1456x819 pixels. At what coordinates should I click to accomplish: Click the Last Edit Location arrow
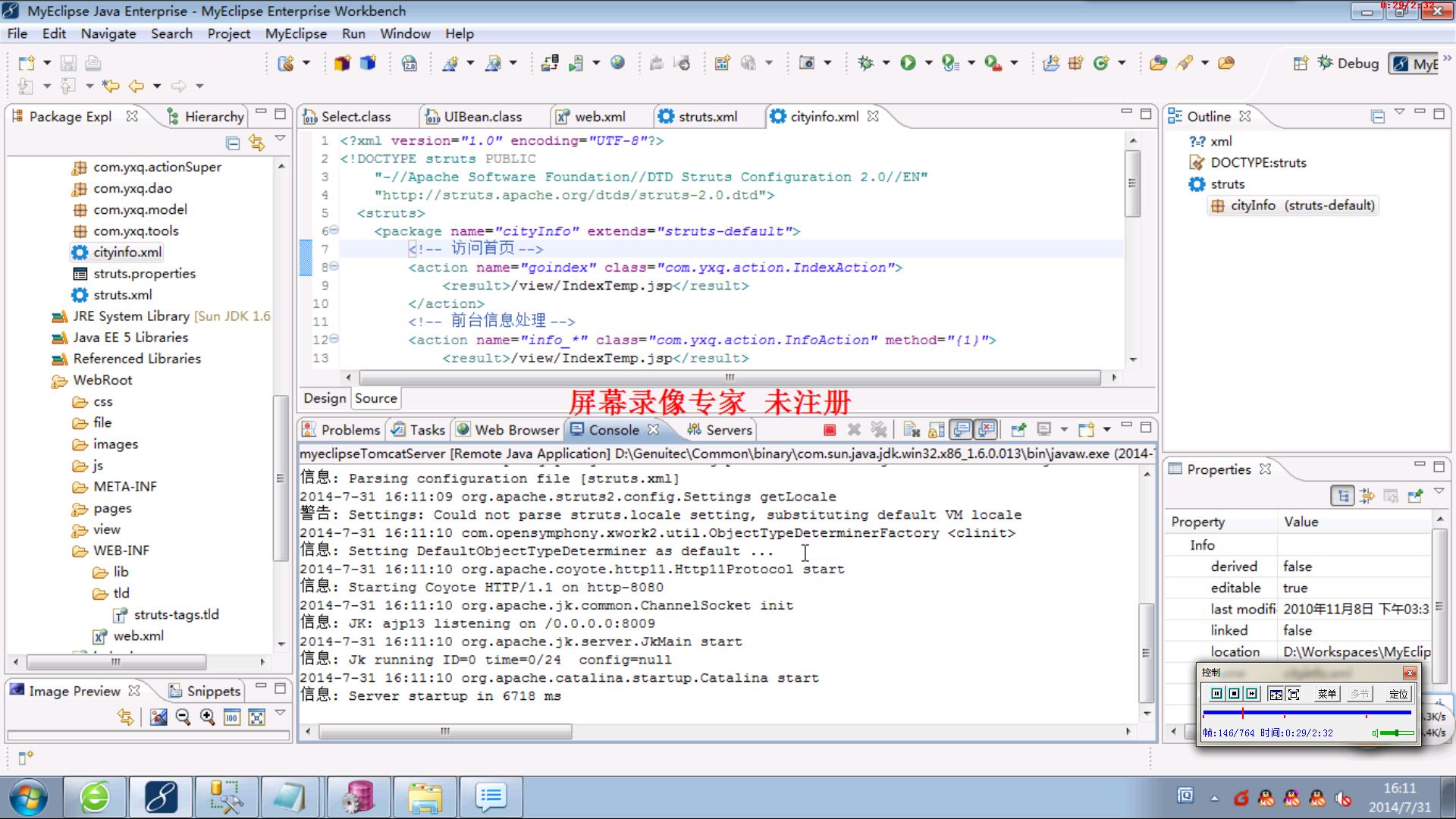pos(111,86)
